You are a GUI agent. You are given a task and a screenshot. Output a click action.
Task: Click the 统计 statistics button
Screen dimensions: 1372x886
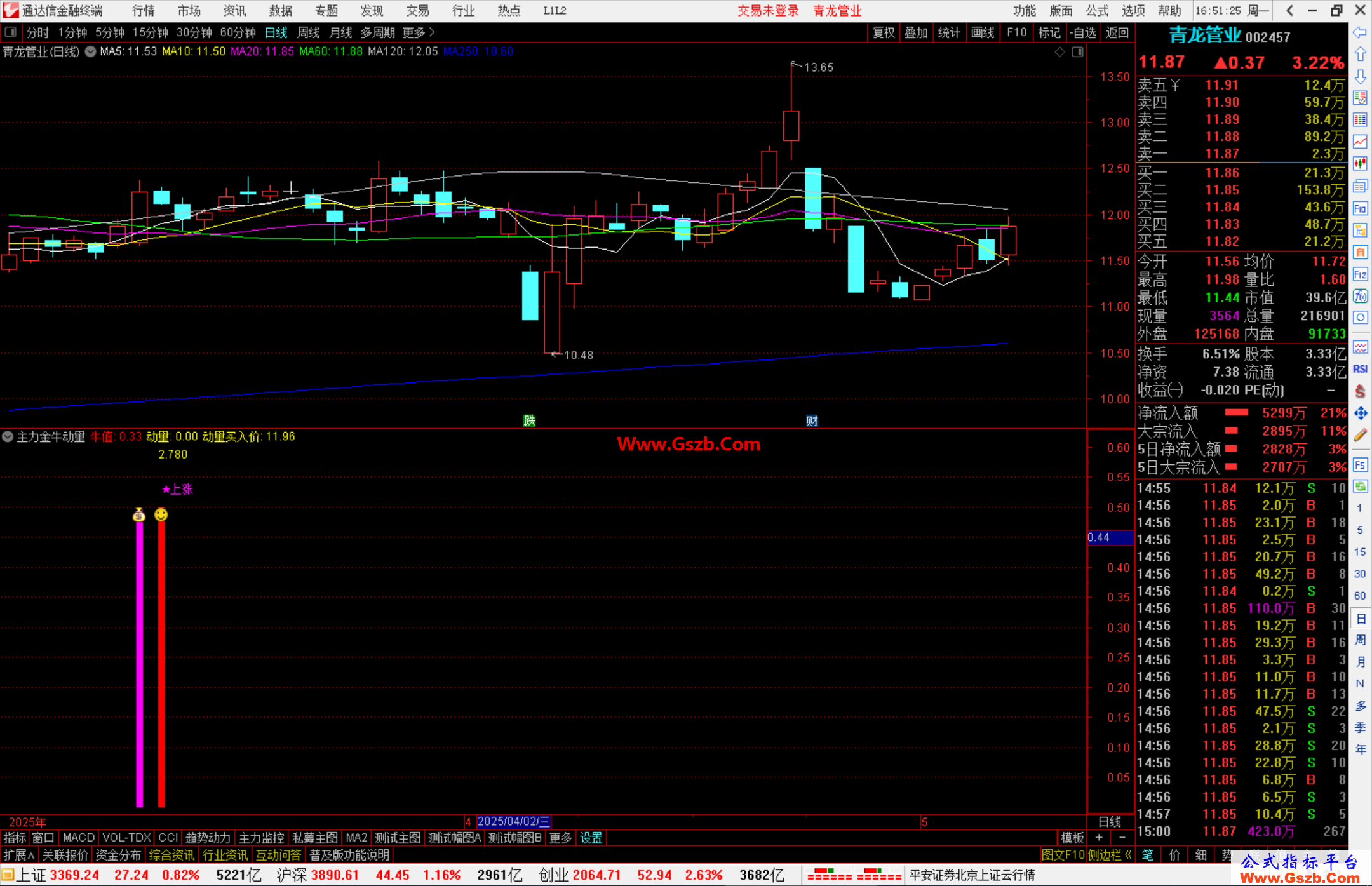[950, 32]
